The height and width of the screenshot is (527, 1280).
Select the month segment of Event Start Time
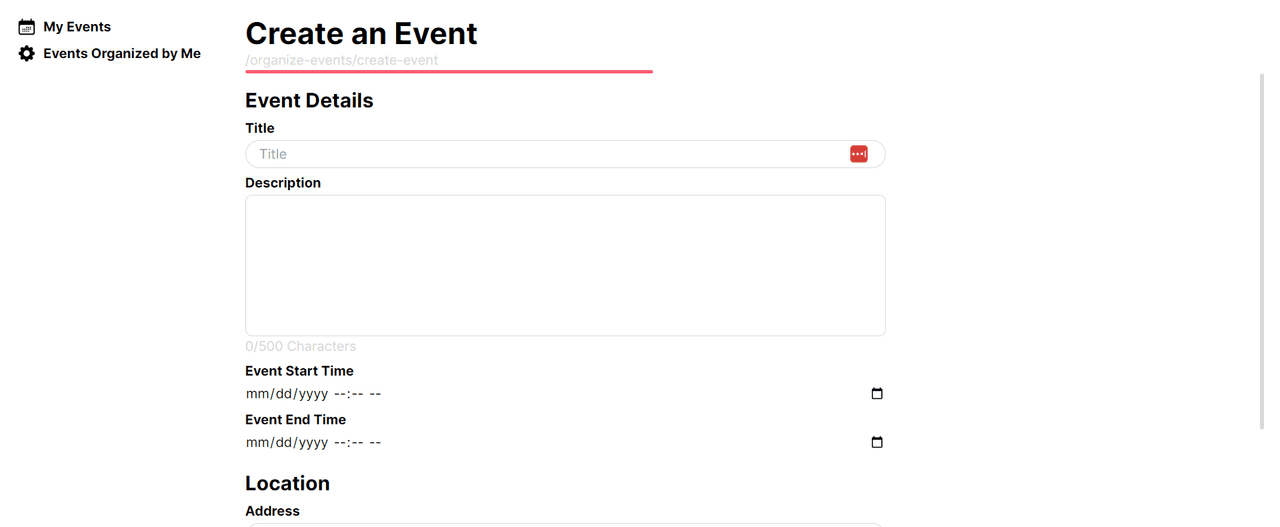point(257,394)
